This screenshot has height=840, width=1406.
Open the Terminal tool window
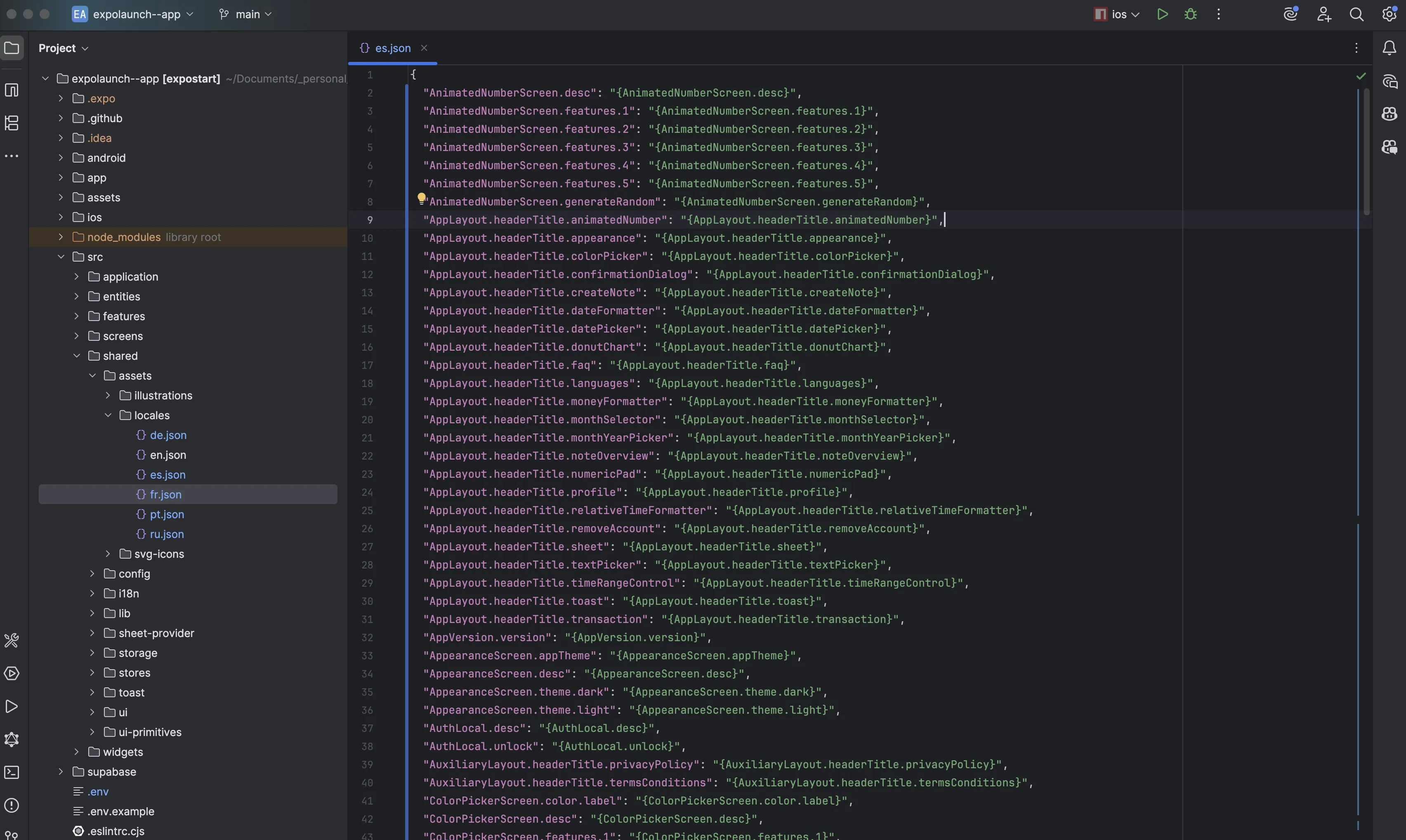[12, 772]
